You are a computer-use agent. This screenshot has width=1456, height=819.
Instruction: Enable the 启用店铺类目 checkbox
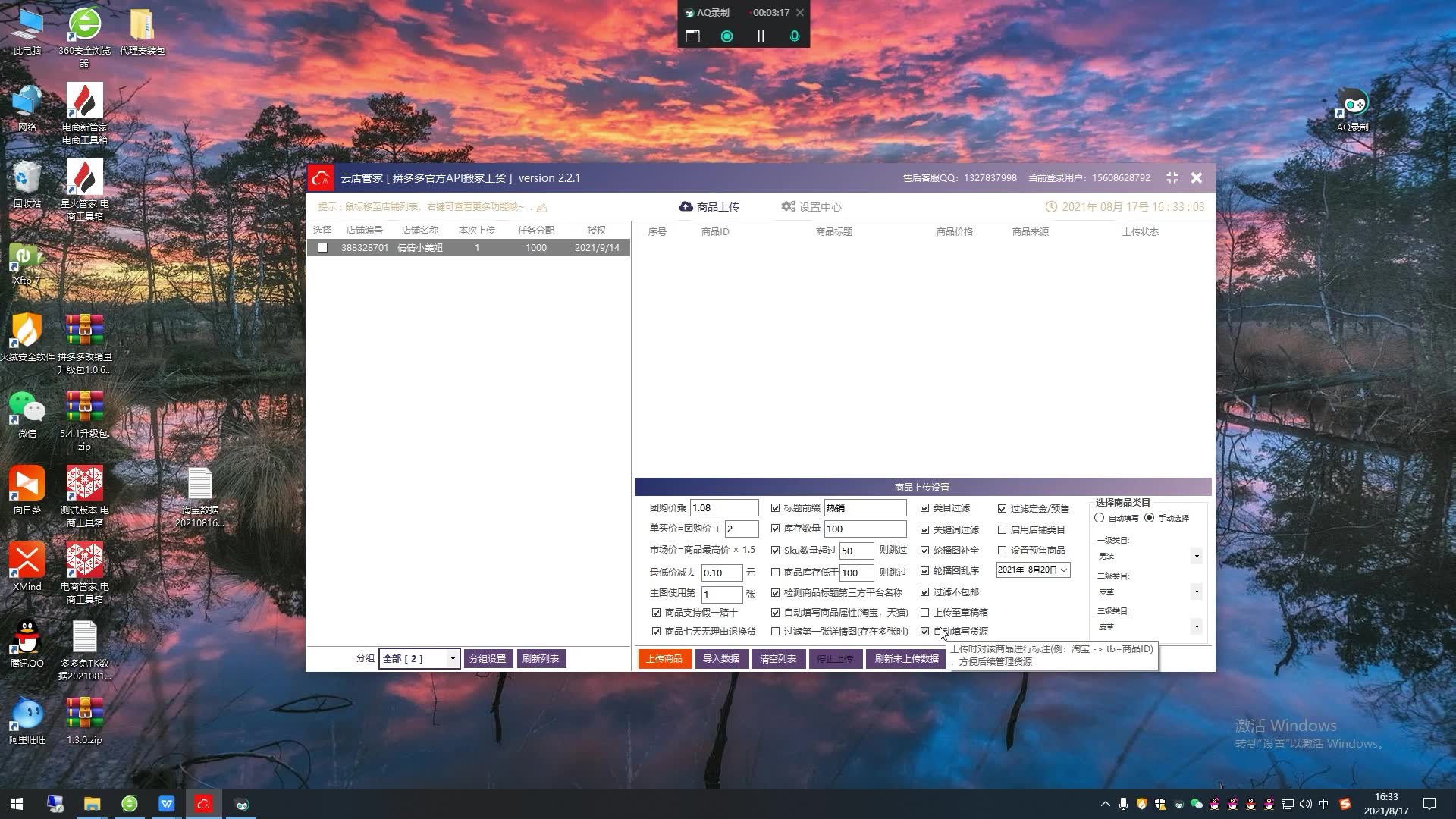tap(1002, 529)
